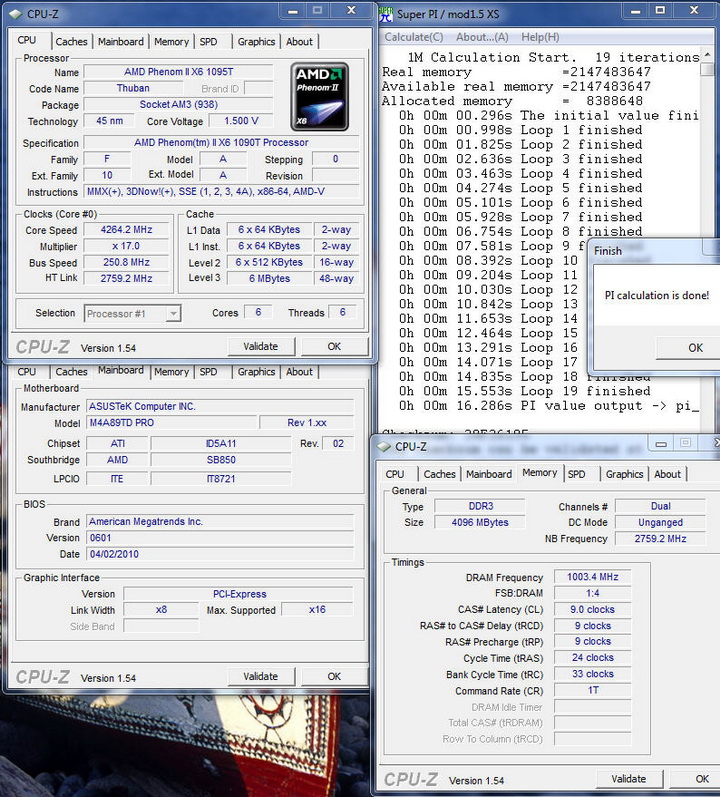Click the motherboard Model field M4A89TD PRO
The height and width of the screenshot is (797, 720).
(x=171, y=423)
